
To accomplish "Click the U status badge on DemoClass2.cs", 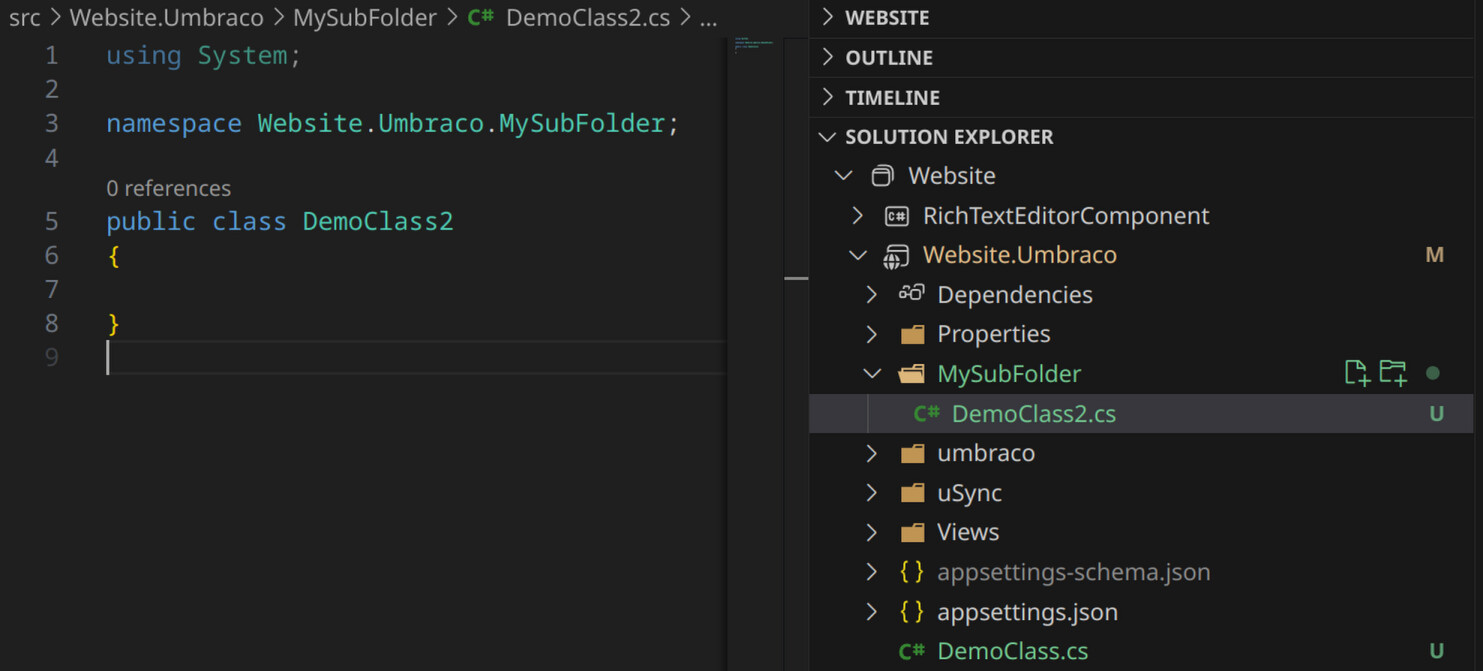I will (1436, 413).
